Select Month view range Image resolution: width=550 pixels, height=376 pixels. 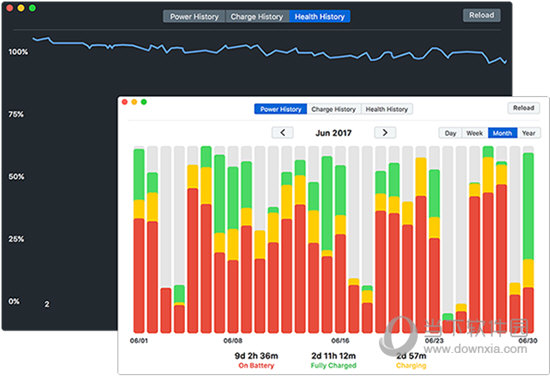pos(502,133)
